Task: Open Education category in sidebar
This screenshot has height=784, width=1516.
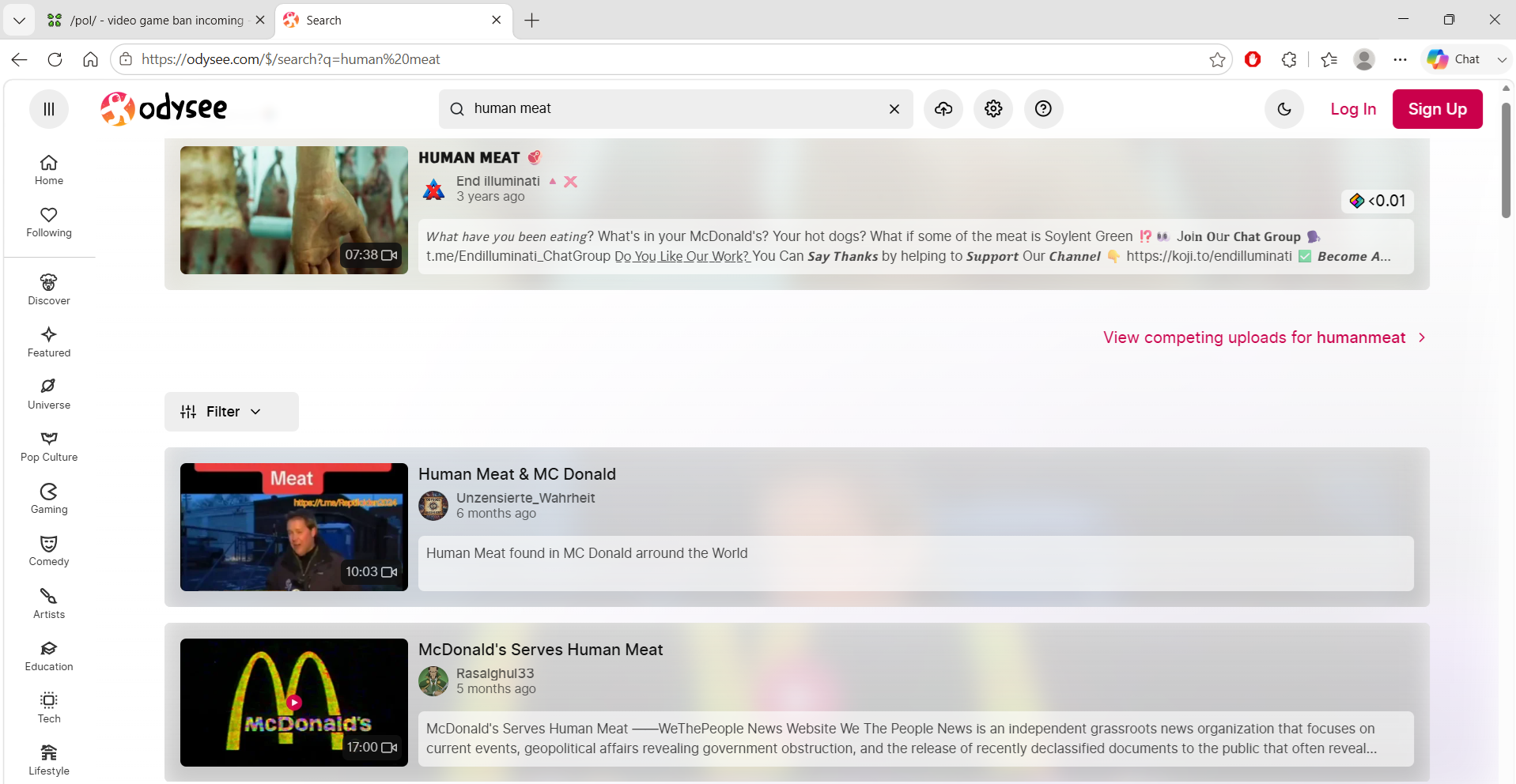Action: [x=49, y=656]
